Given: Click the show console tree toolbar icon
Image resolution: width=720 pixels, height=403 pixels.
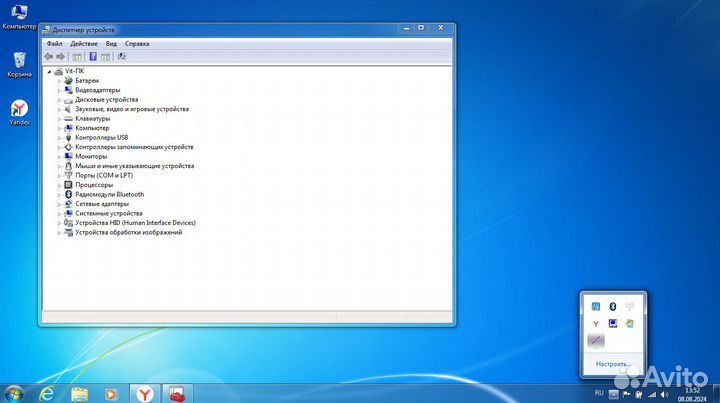Looking at the screenshot, I should [x=77, y=56].
